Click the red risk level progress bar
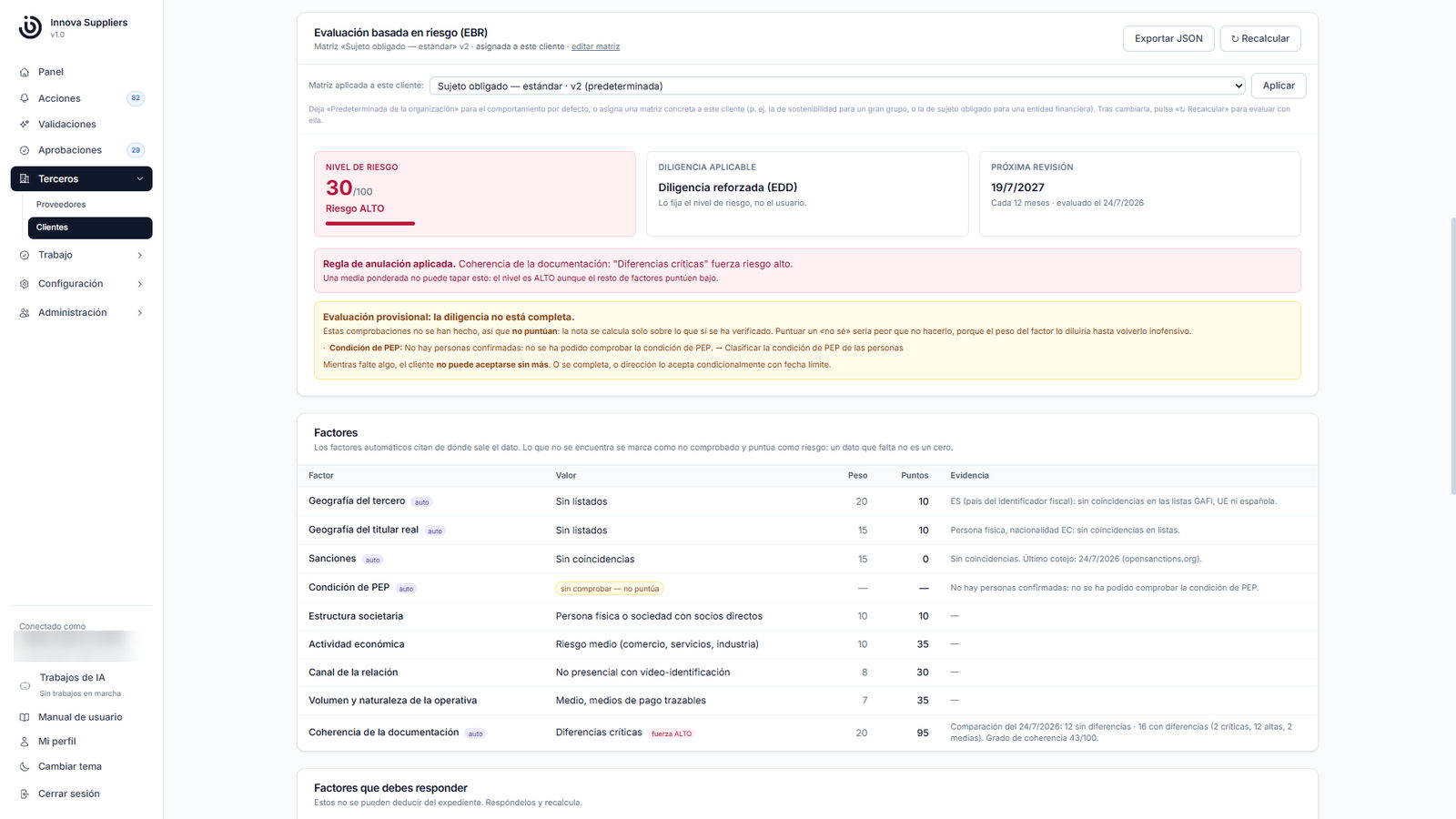This screenshot has height=819, width=1456. coord(370,223)
